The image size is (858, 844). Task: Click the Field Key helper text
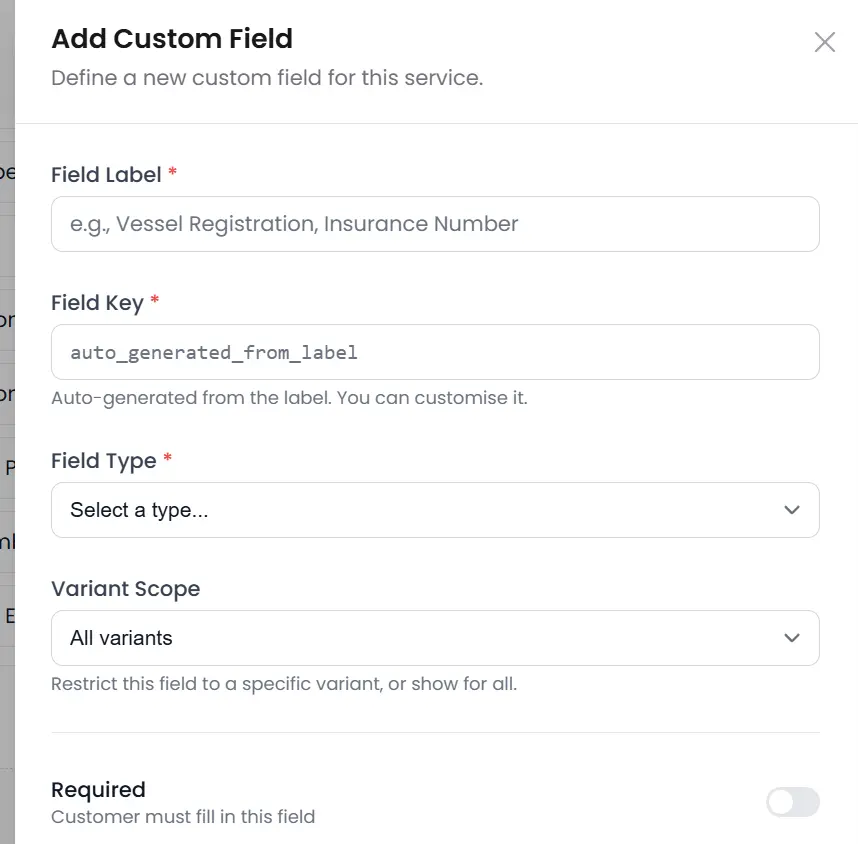point(287,397)
